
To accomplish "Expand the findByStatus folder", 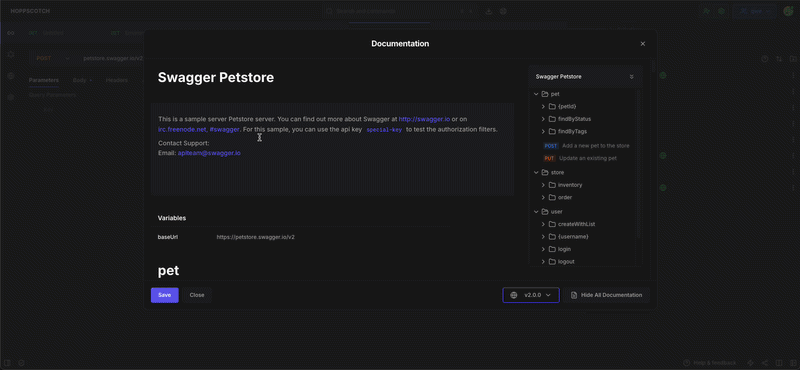I will click(x=543, y=119).
